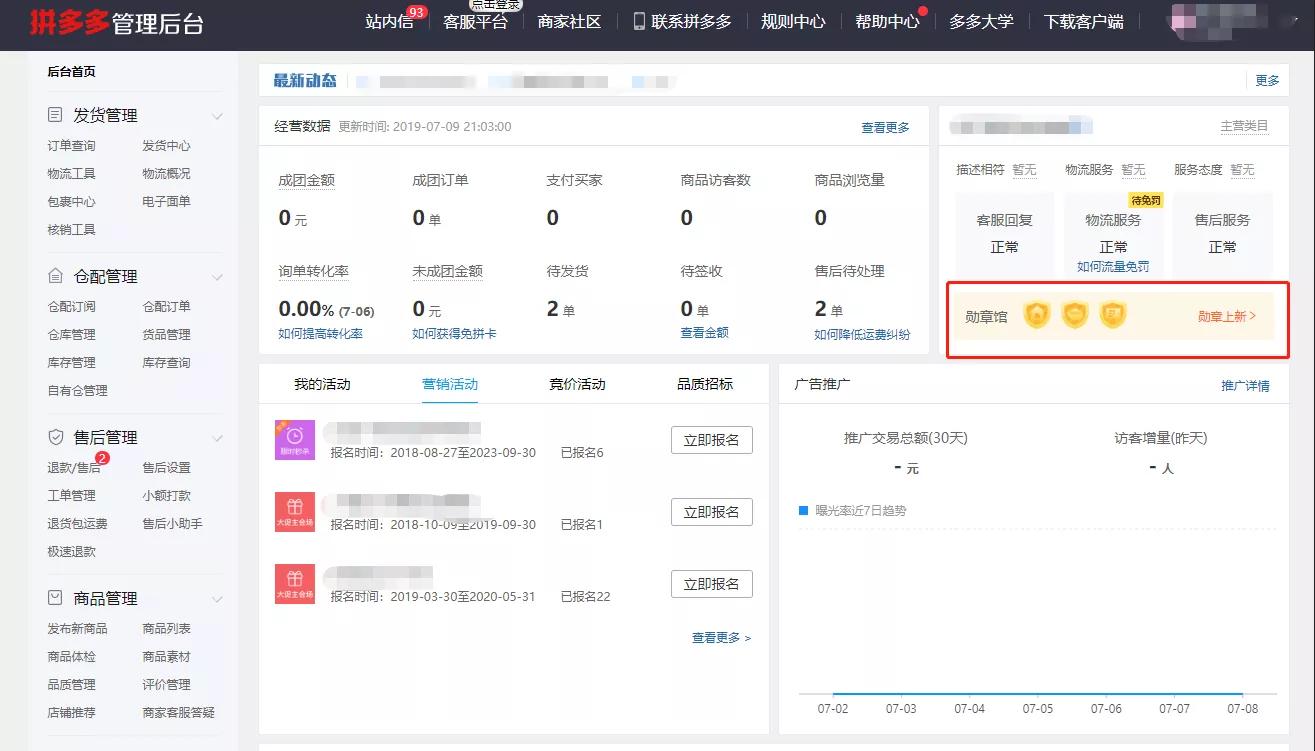Click the first red 大促主会场 gift icon
The height and width of the screenshot is (751, 1315).
pos(294,511)
